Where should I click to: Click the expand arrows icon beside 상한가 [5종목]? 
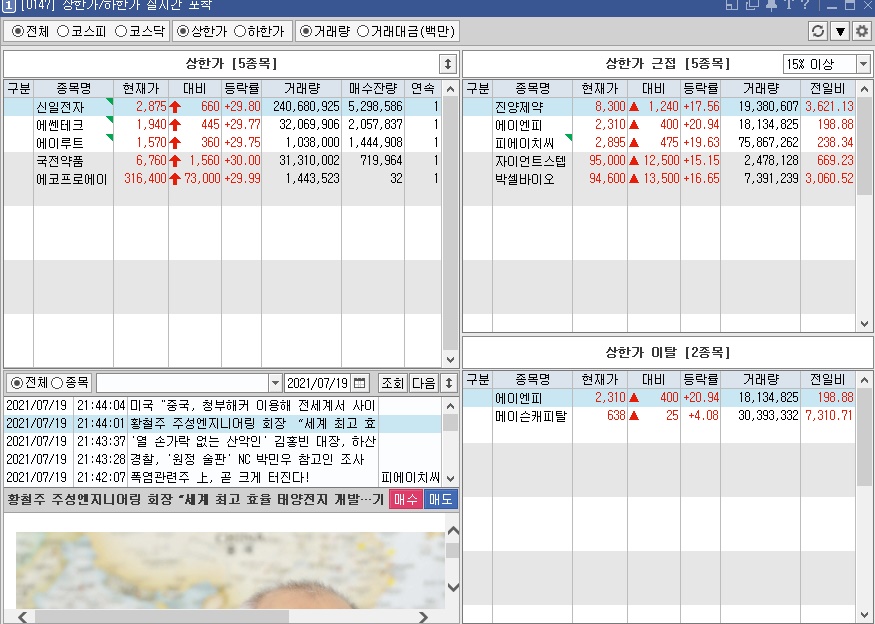pos(448,64)
